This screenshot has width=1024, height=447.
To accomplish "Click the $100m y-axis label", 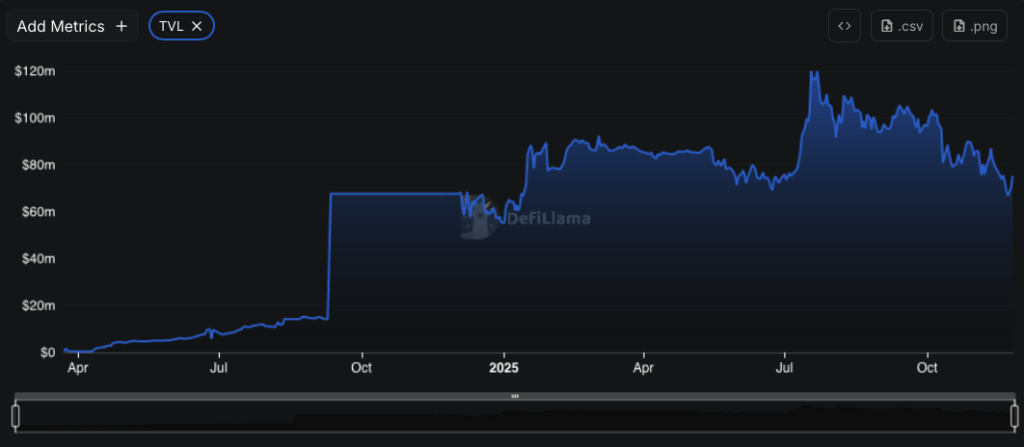I will point(35,118).
